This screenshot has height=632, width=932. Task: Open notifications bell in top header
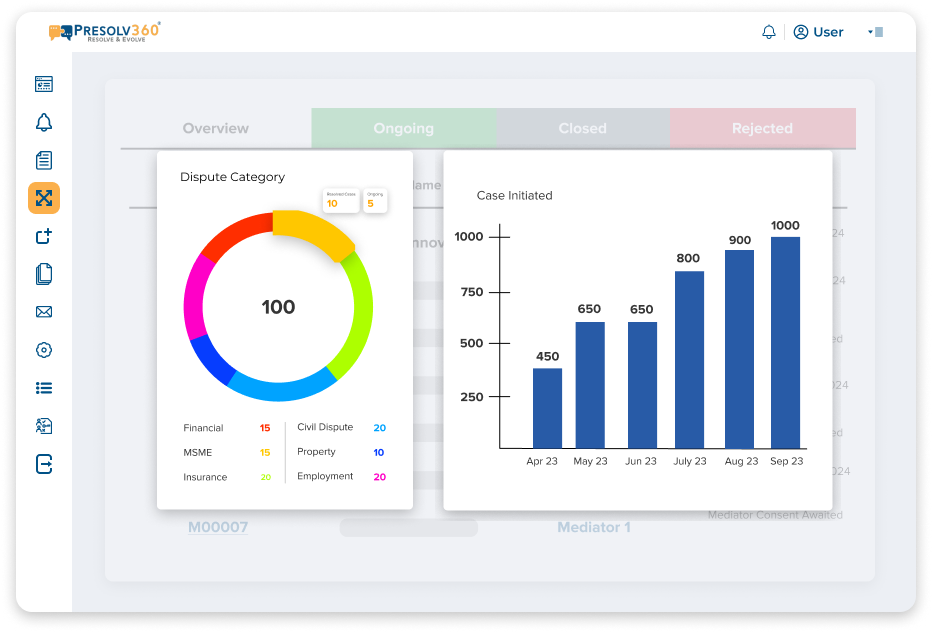pyautogui.click(x=769, y=32)
